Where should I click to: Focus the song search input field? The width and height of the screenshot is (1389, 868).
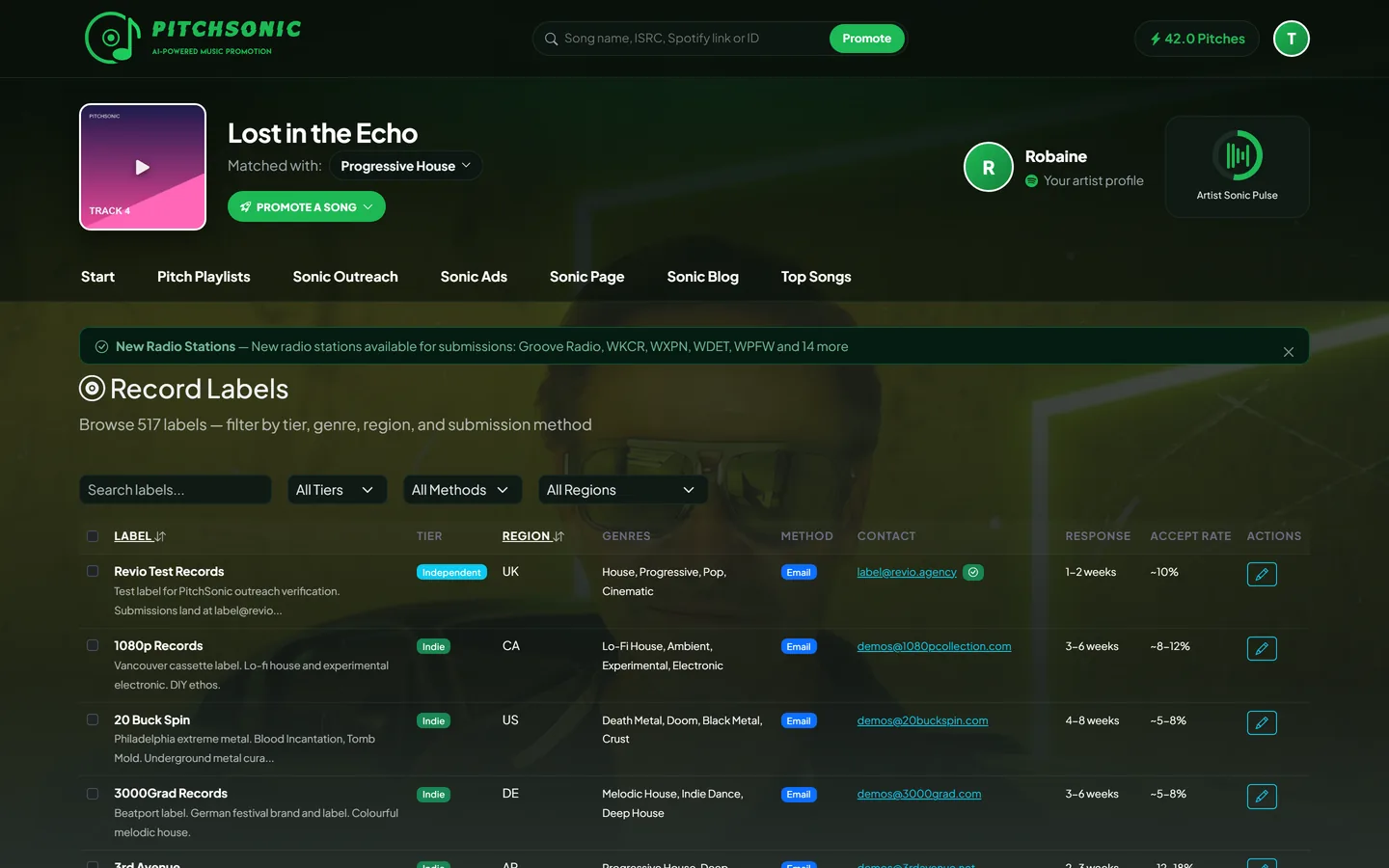[693, 39]
